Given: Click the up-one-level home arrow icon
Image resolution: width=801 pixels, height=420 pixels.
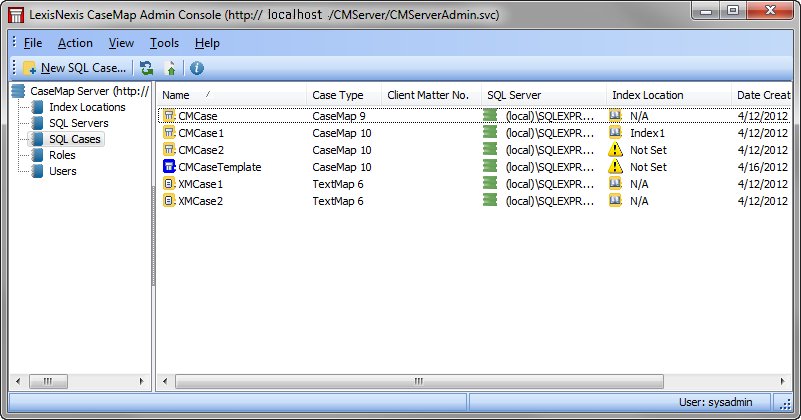Looking at the screenshot, I should pos(171,68).
